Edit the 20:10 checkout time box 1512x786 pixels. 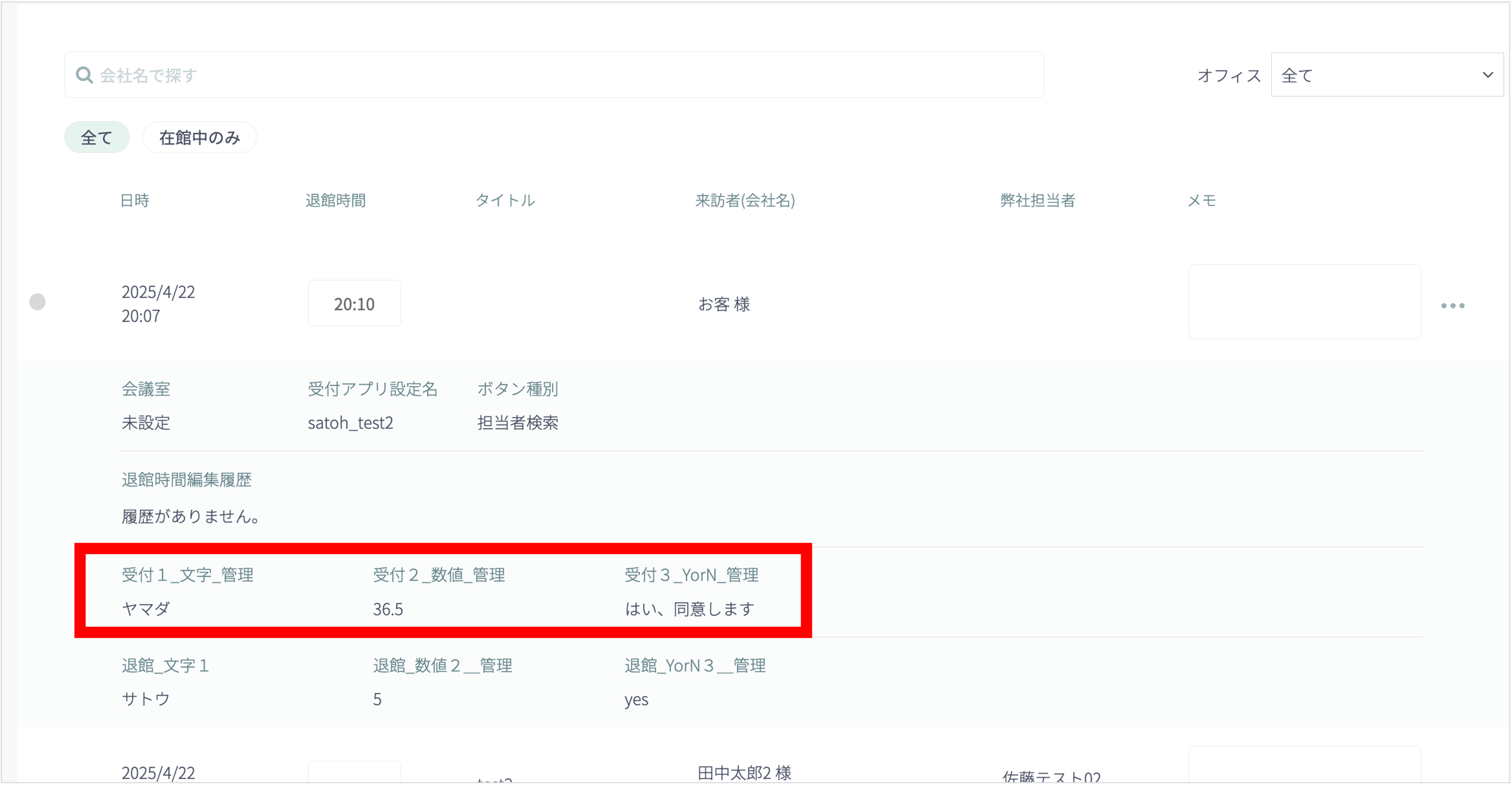coord(355,304)
